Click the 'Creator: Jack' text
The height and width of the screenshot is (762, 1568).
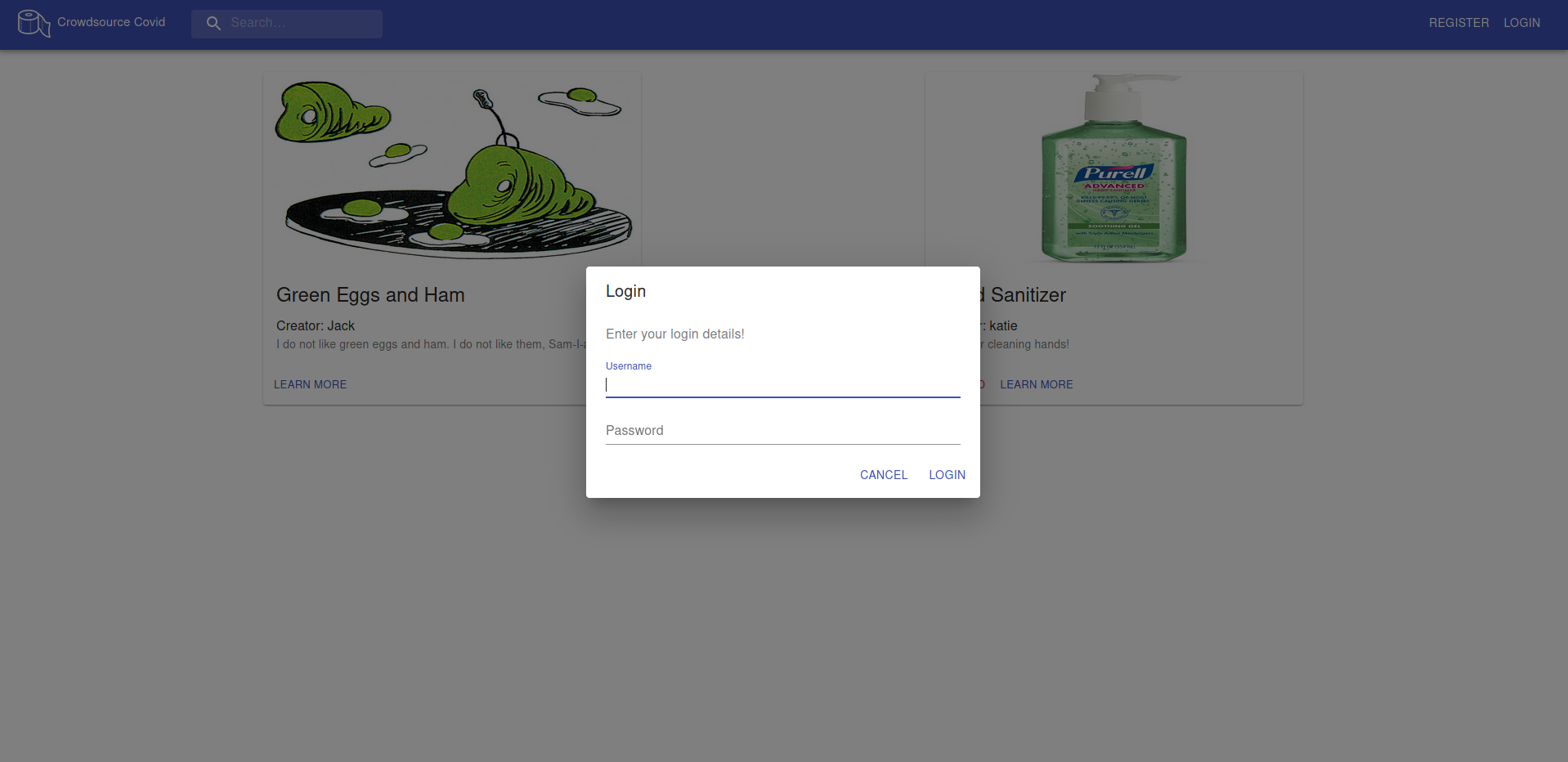tap(316, 325)
